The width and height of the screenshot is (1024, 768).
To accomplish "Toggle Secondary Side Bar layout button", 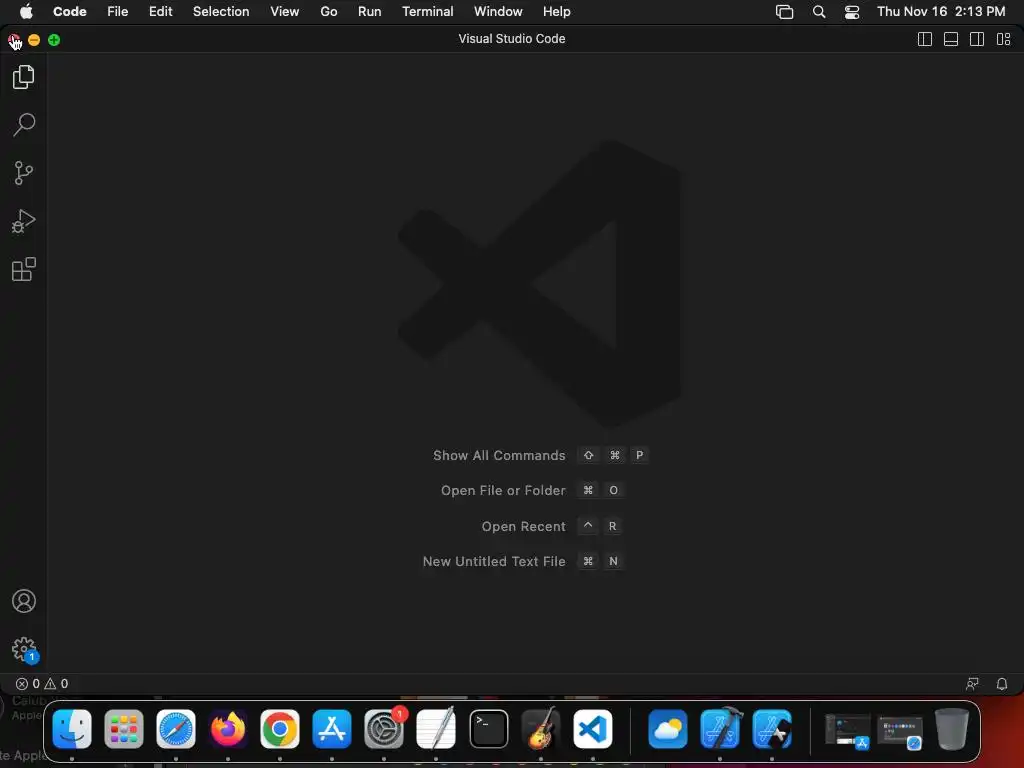I will click(x=977, y=39).
